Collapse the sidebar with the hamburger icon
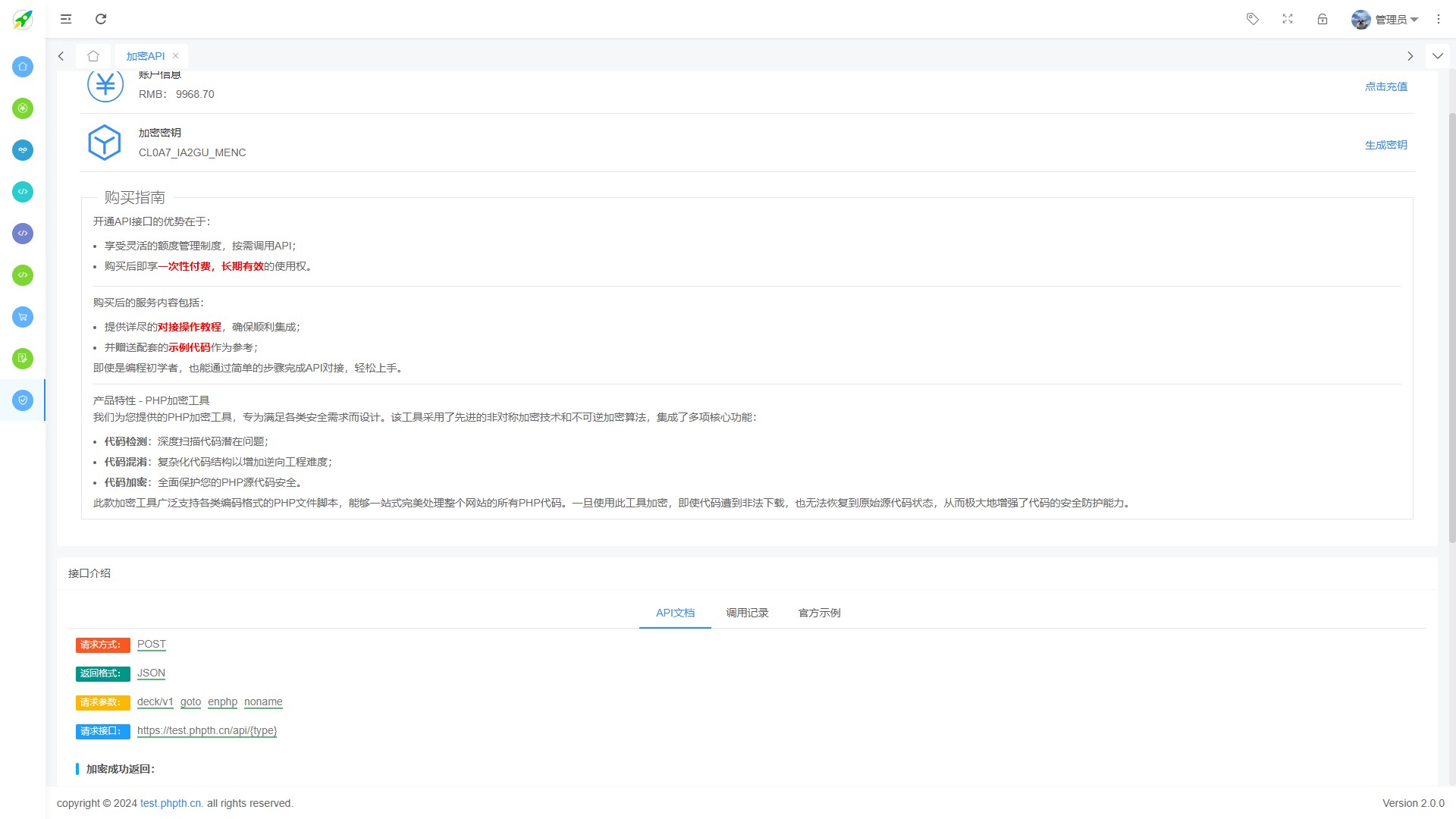Image resolution: width=1456 pixels, height=819 pixels. coord(66,19)
